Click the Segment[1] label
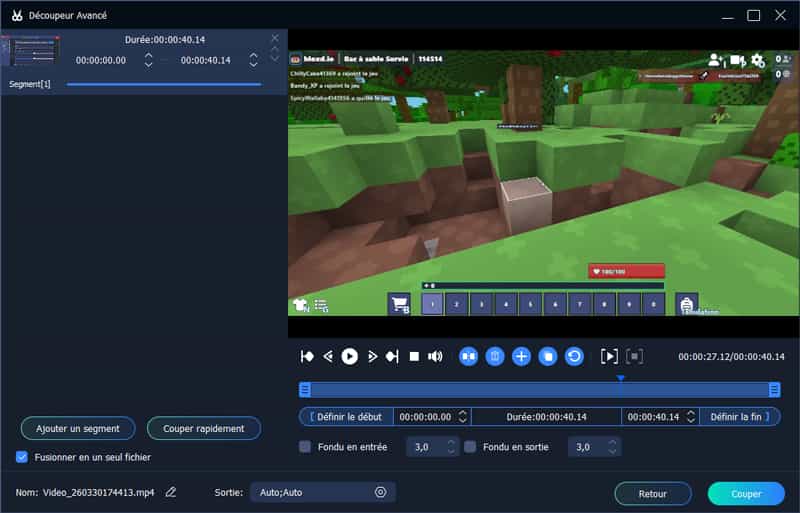The height and width of the screenshot is (513, 800). 30,84
